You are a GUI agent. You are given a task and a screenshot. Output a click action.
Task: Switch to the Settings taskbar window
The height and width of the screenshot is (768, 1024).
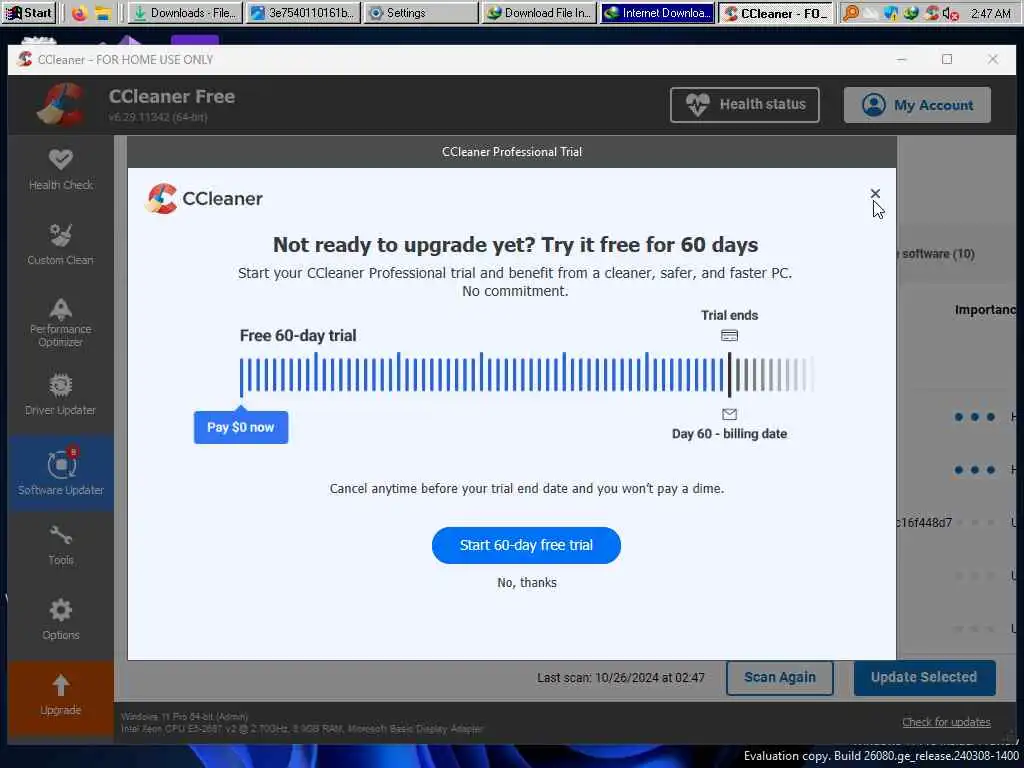coord(421,13)
